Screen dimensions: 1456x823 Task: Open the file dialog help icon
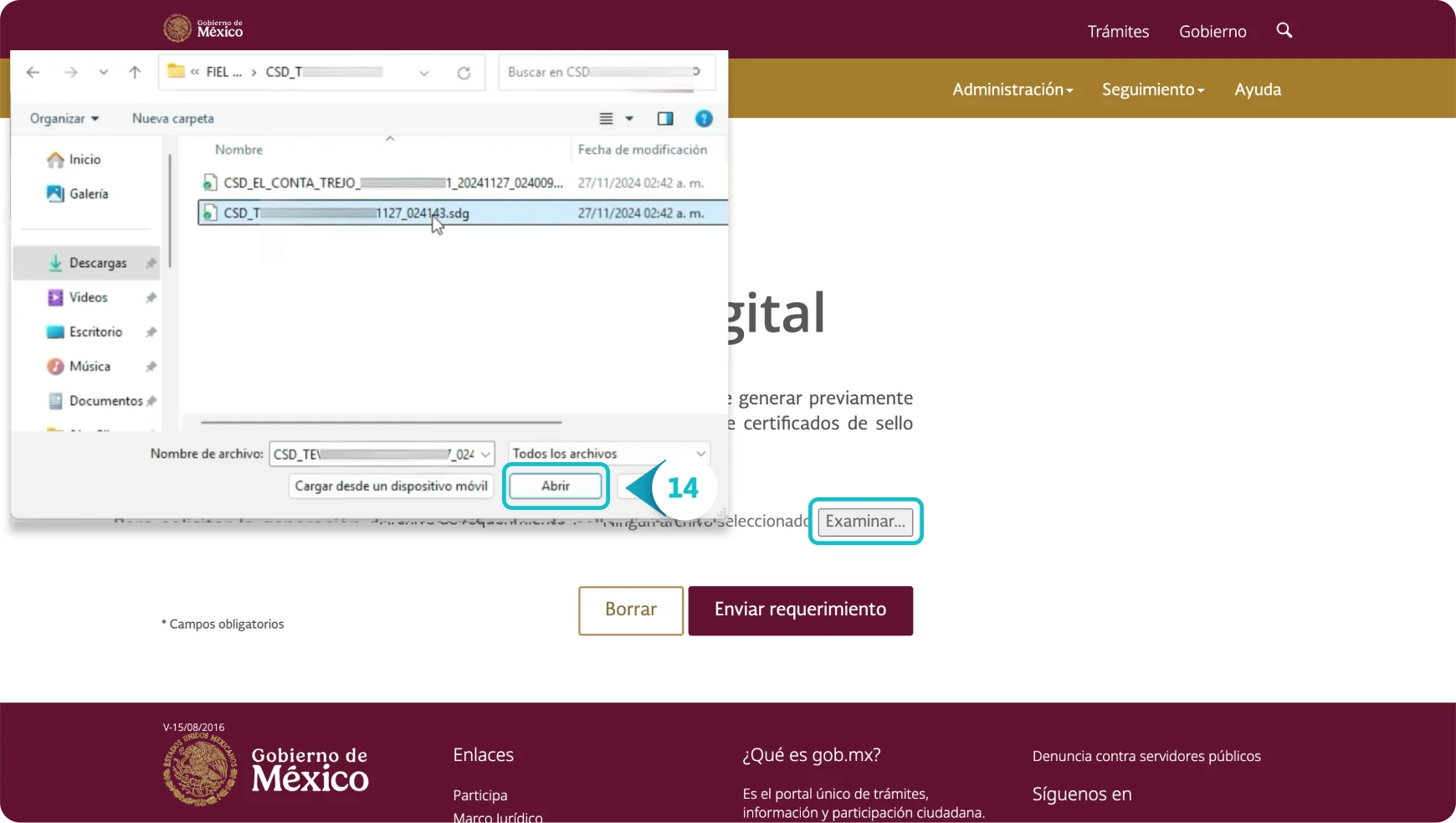704,119
